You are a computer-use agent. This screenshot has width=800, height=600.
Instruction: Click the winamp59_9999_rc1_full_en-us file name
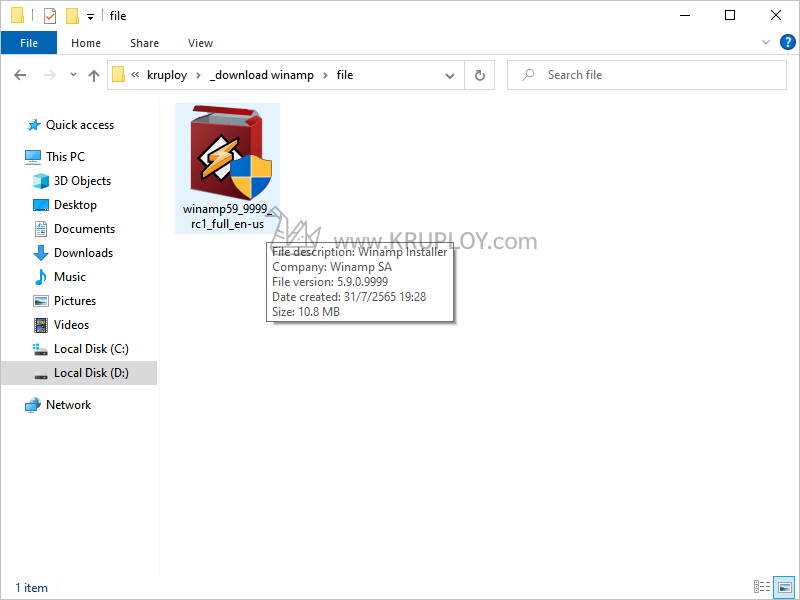coord(227,216)
